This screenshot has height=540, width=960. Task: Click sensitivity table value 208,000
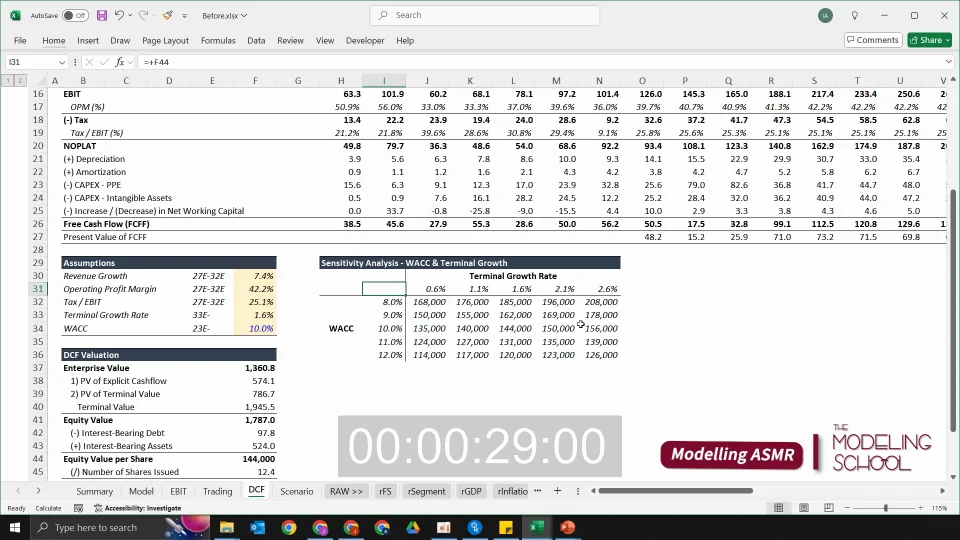(599, 302)
